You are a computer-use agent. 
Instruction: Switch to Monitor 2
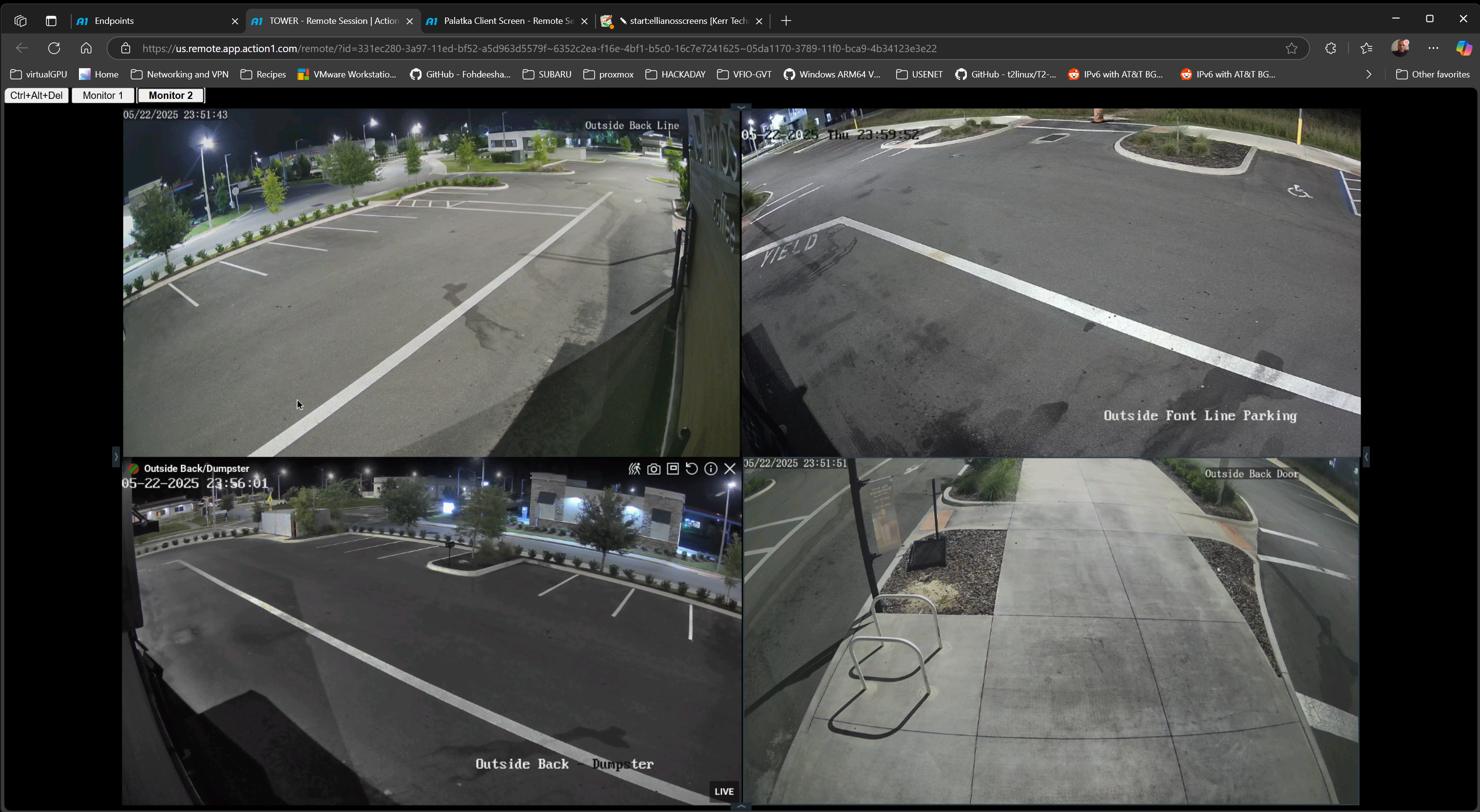coord(171,95)
